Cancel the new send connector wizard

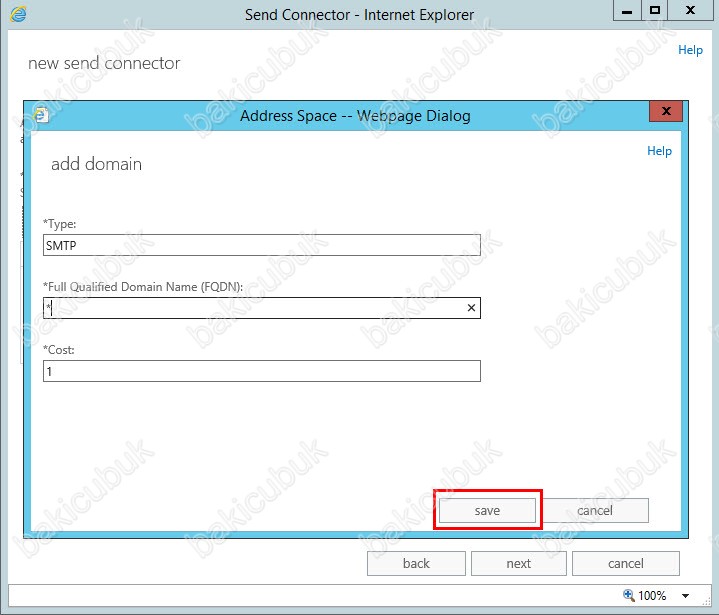point(625,563)
